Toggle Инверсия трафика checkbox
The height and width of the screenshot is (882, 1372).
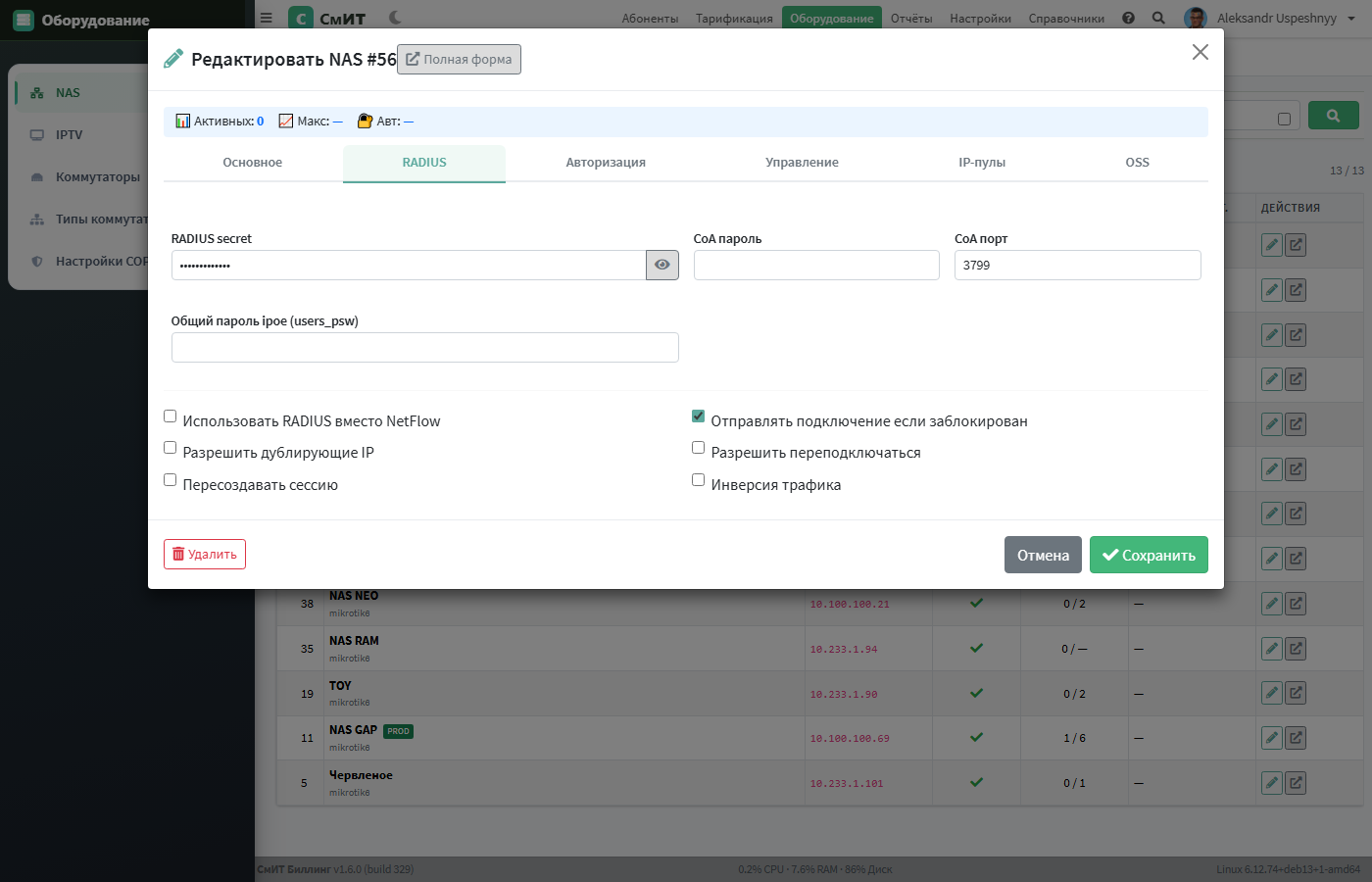click(x=698, y=480)
